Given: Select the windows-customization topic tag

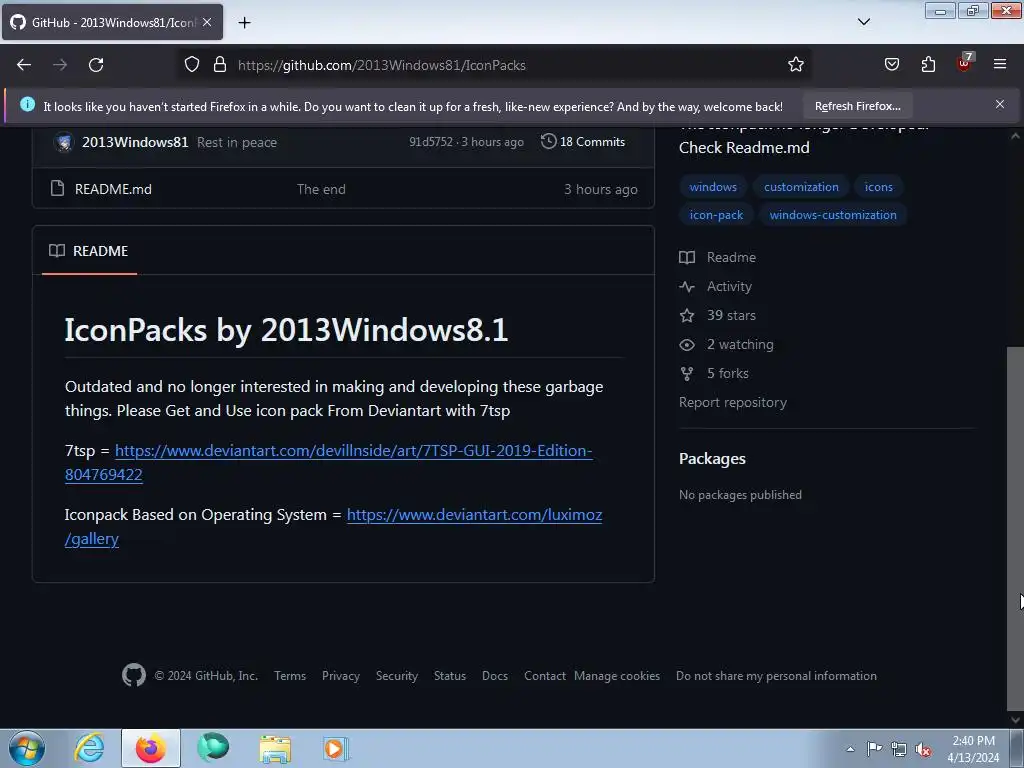Looking at the screenshot, I should point(833,215).
